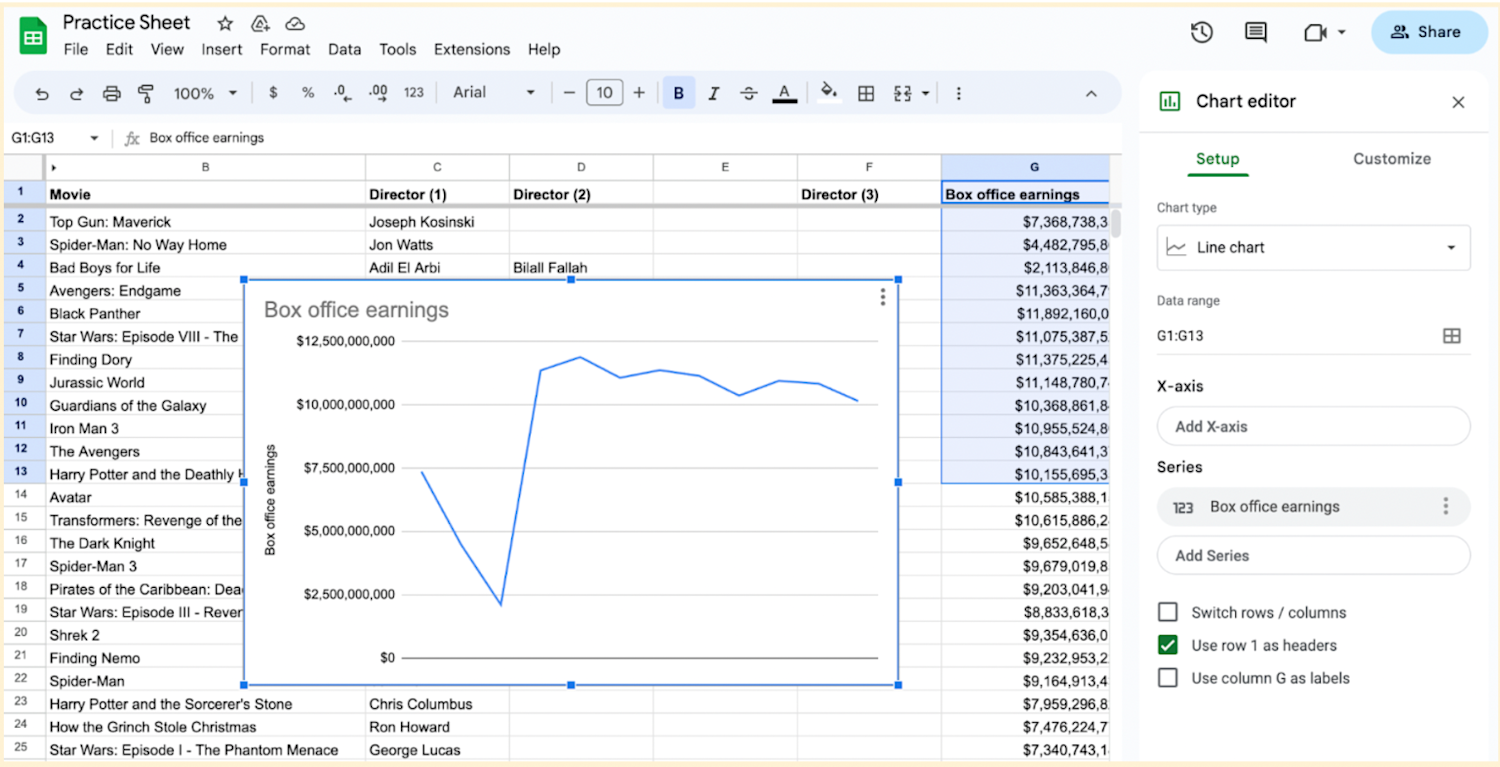
Task: Open the Chart type dropdown
Action: click(x=1313, y=247)
